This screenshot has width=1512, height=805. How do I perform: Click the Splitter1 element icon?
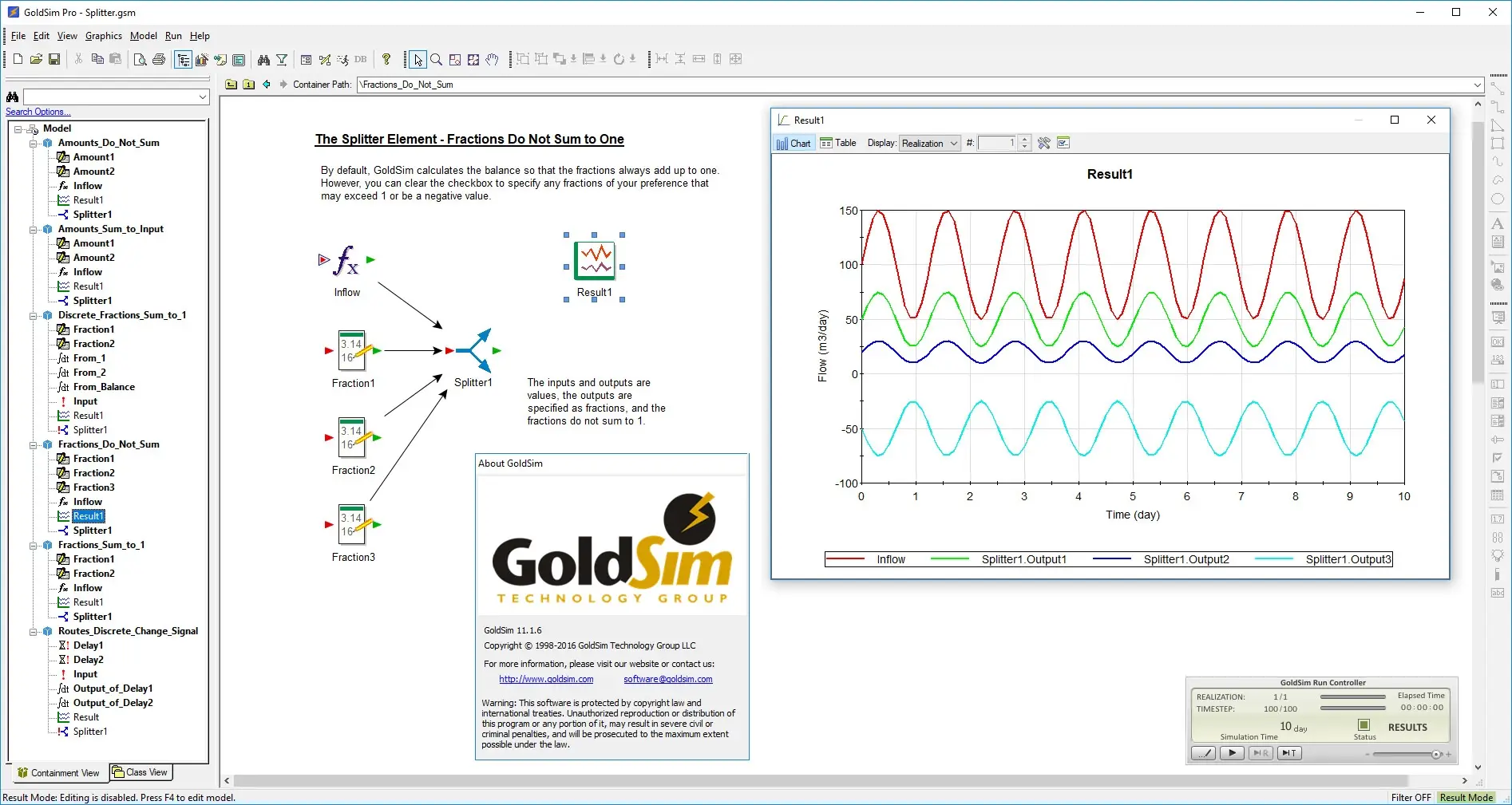(x=473, y=350)
